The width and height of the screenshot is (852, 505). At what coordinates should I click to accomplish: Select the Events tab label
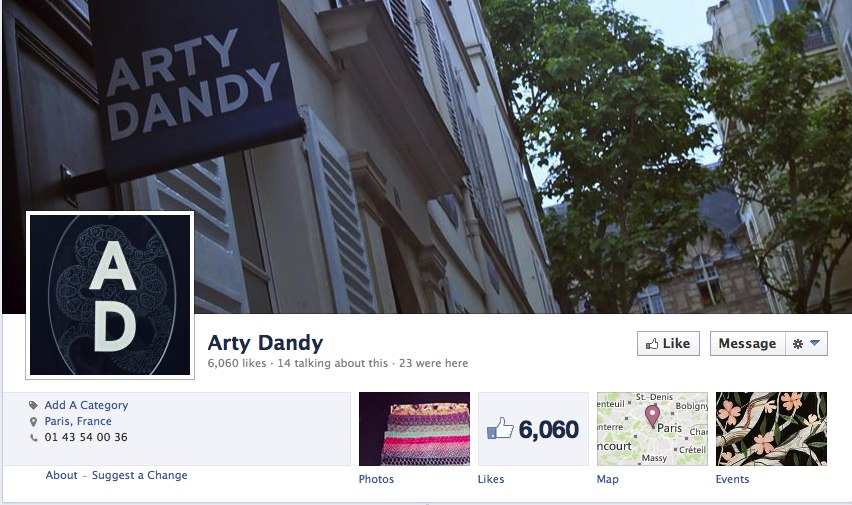coord(732,479)
